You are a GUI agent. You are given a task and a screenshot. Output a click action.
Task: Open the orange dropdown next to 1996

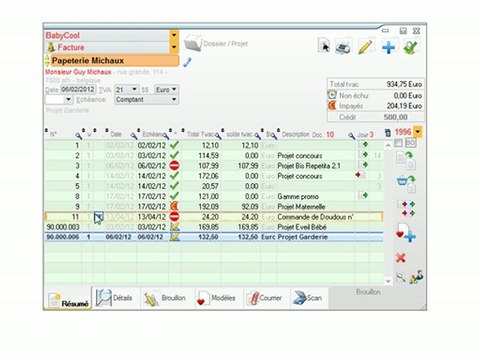coord(417,132)
